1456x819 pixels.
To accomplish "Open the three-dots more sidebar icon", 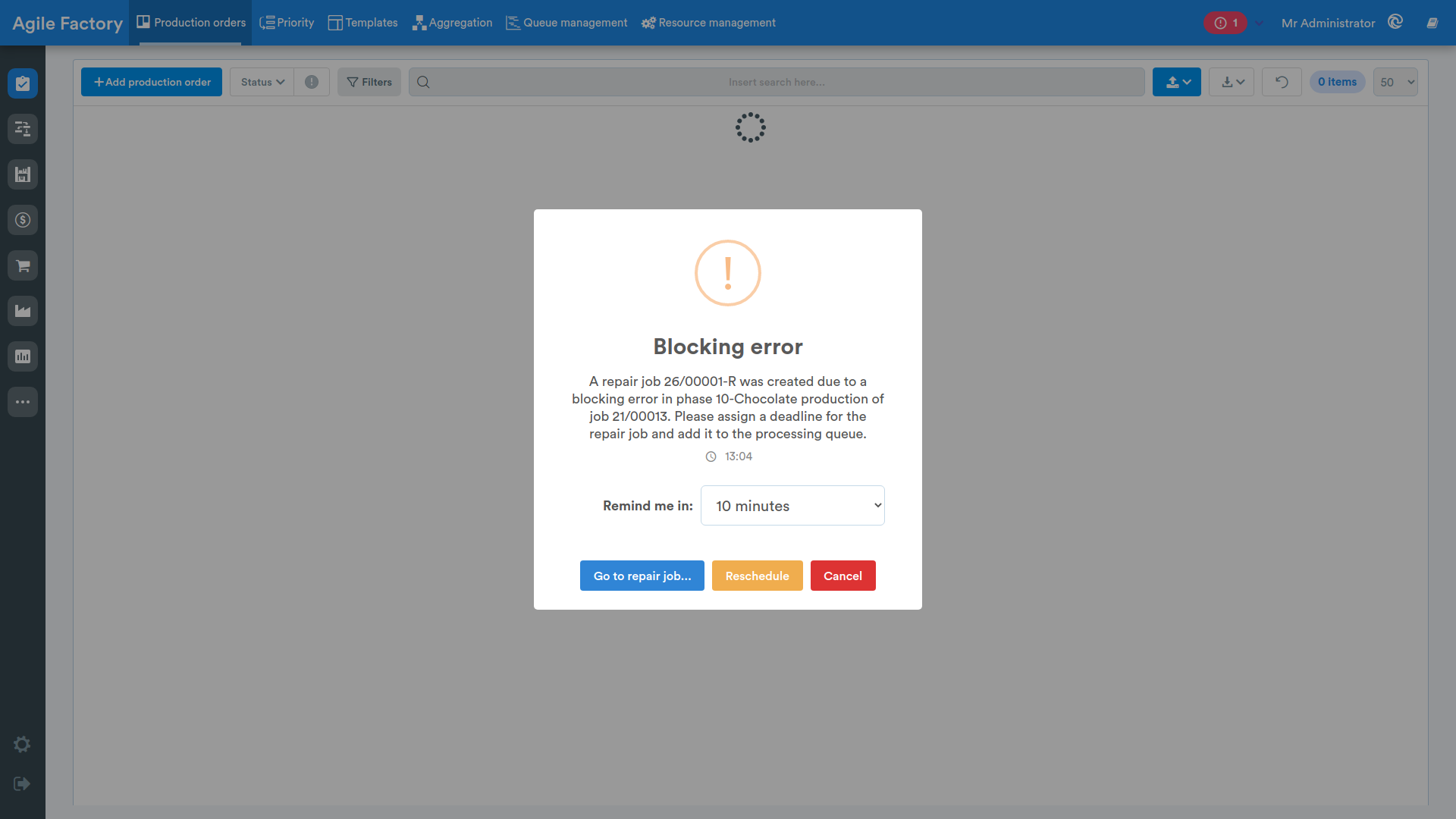I will pyautogui.click(x=23, y=402).
